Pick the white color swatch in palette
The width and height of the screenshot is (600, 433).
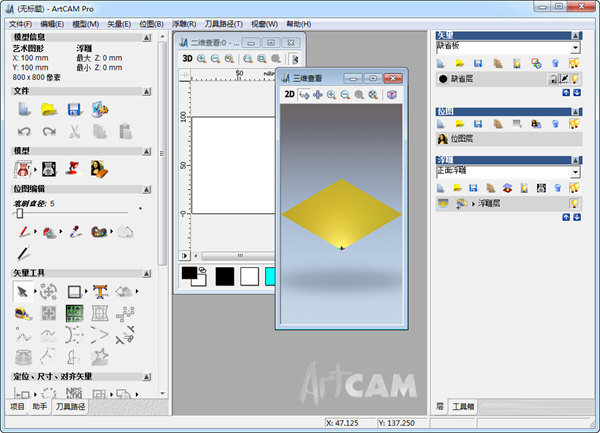(x=249, y=277)
